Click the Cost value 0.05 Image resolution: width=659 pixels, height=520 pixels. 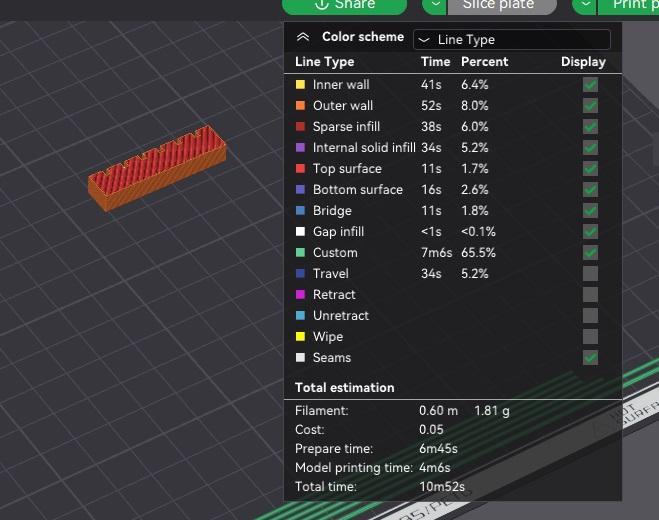pos(431,430)
